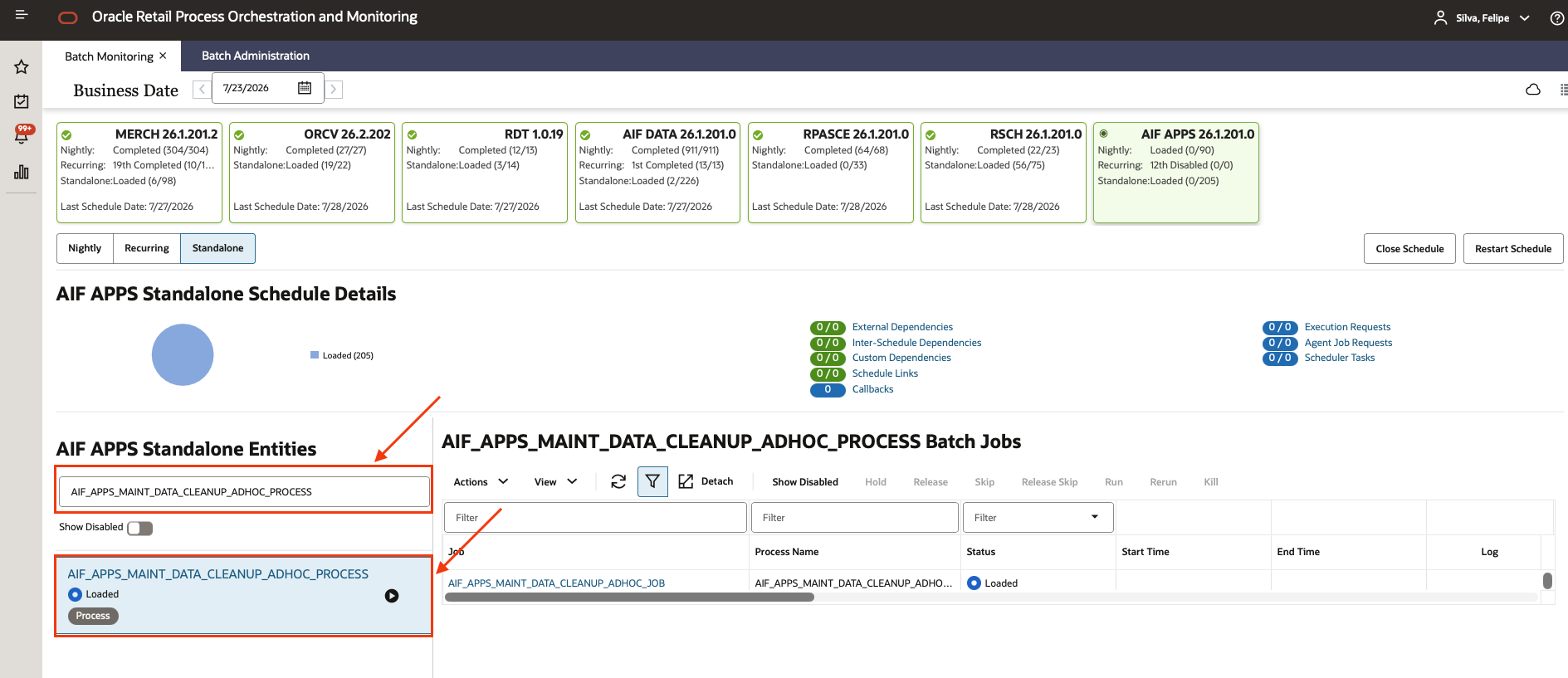
Task: Select the RPASCE 26.1.201.0 schedule card
Action: tap(830, 173)
